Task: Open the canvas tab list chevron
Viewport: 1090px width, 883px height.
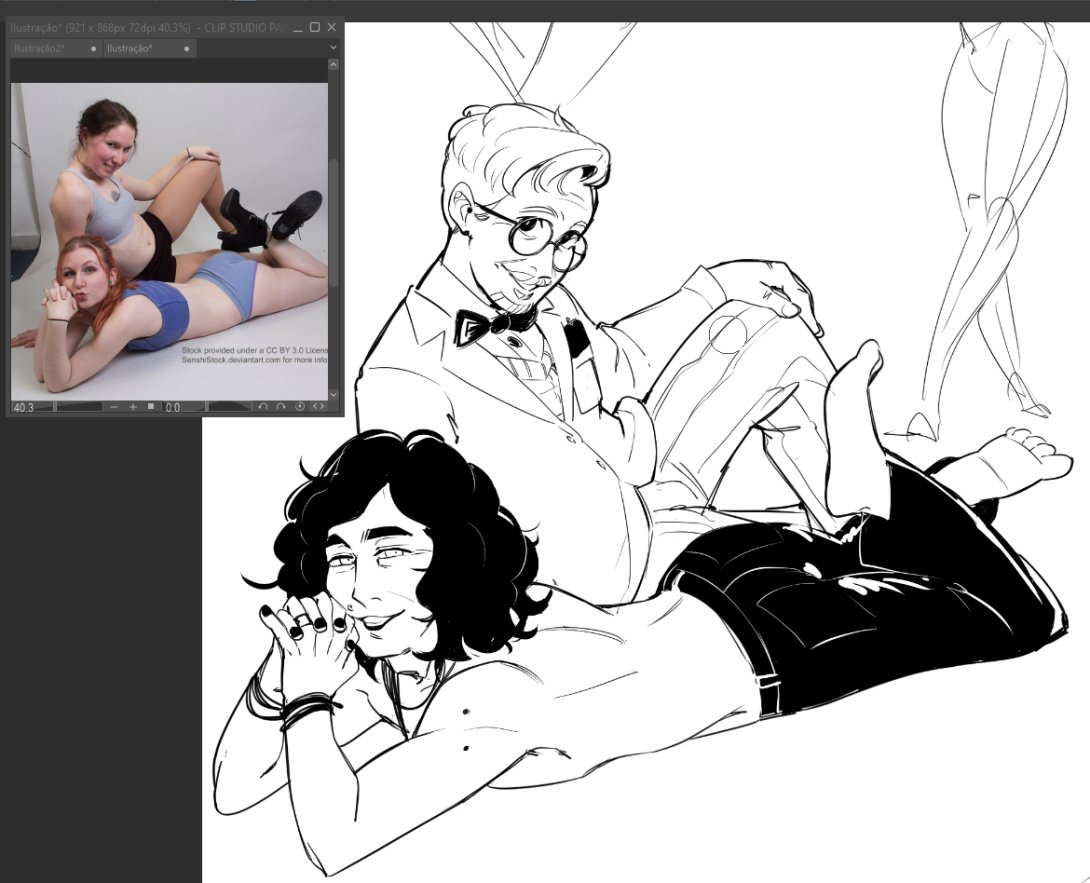Action: click(333, 48)
